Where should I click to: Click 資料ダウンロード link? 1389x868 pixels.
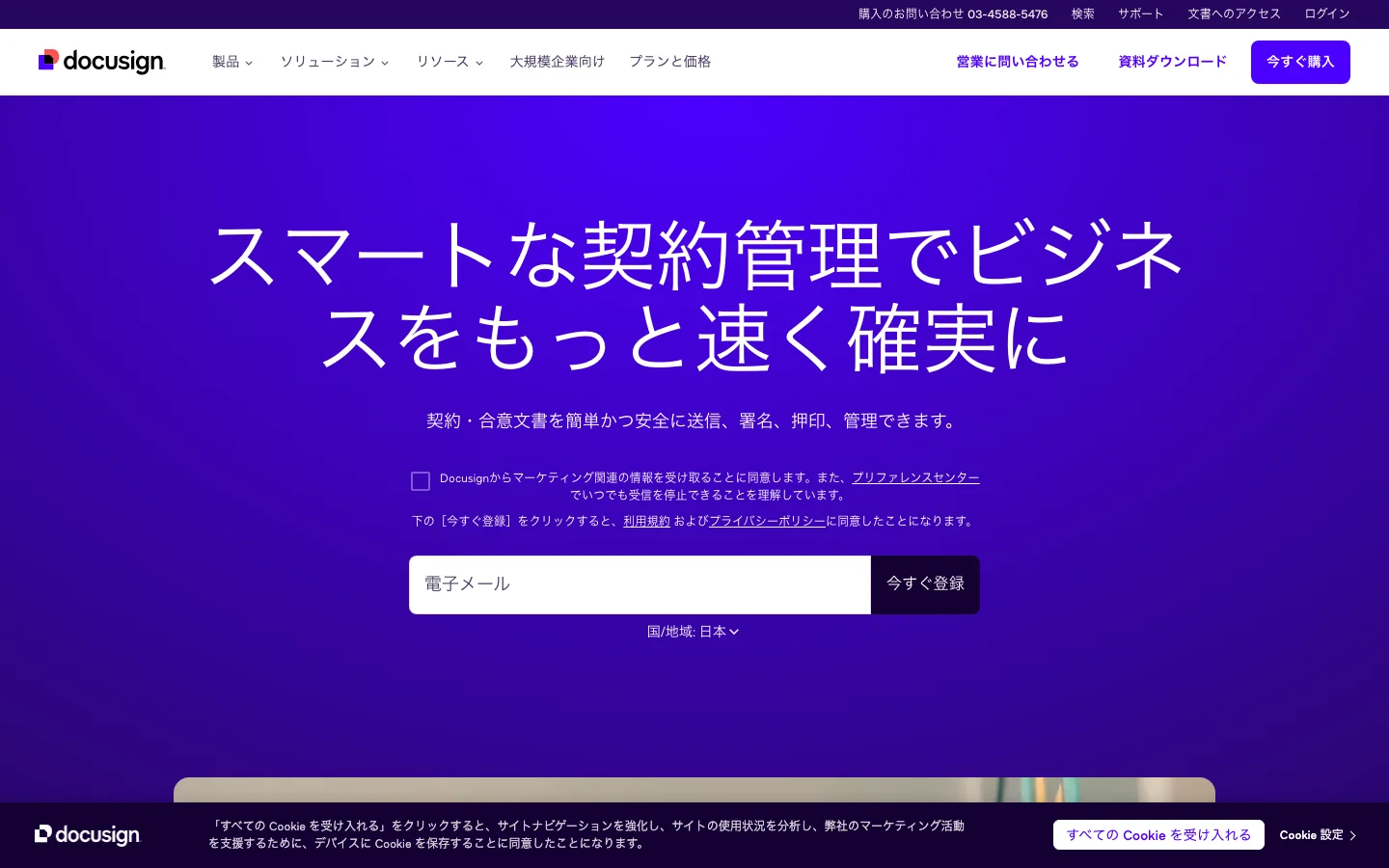tap(1172, 62)
